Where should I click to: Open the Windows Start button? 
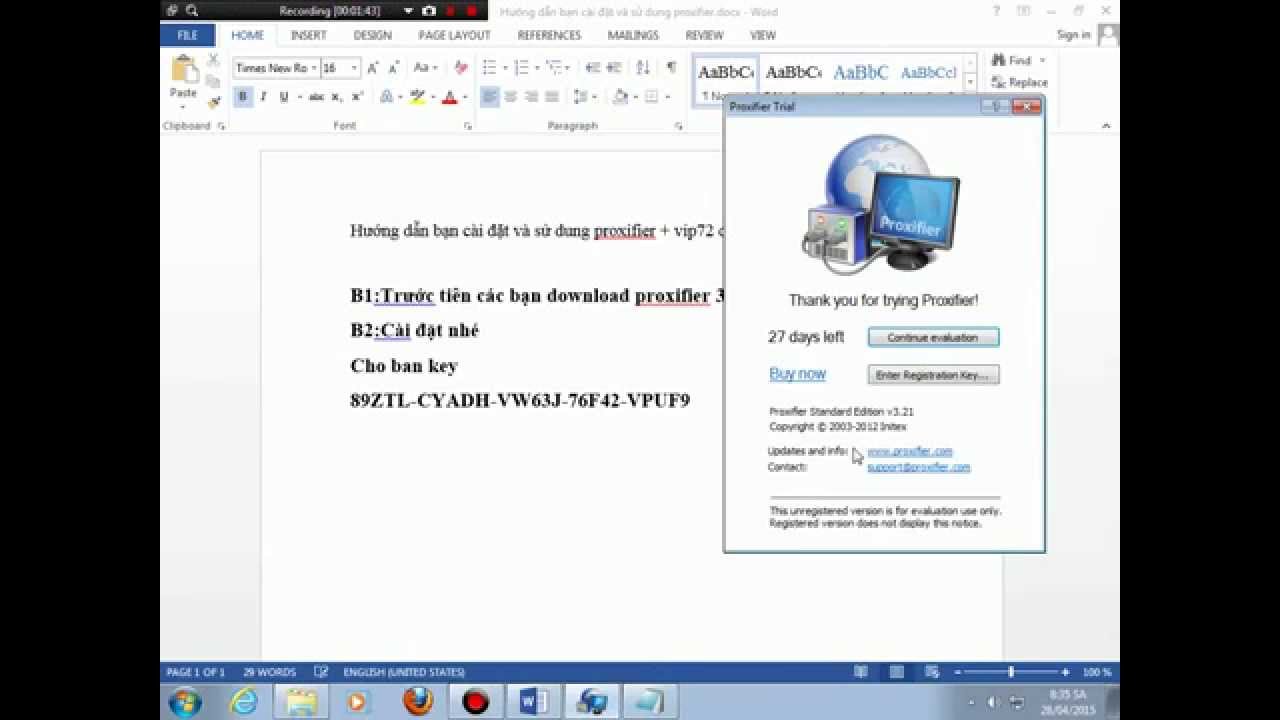pyautogui.click(x=185, y=702)
